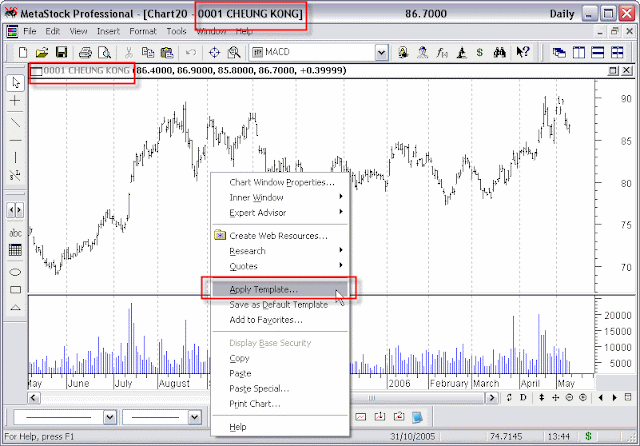Choose Paste Special menu item
The width and height of the screenshot is (640, 446).
tap(280, 388)
